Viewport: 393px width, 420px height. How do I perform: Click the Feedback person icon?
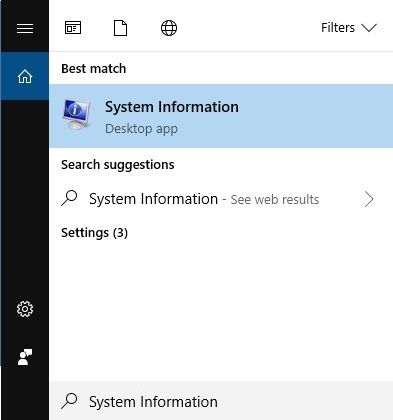[x=25, y=357]
